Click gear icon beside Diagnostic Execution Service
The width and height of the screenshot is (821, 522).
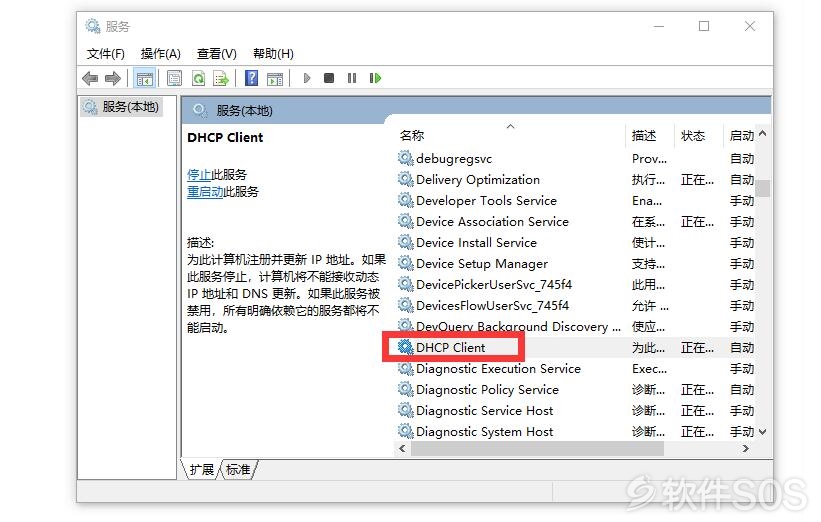point(405,368)
